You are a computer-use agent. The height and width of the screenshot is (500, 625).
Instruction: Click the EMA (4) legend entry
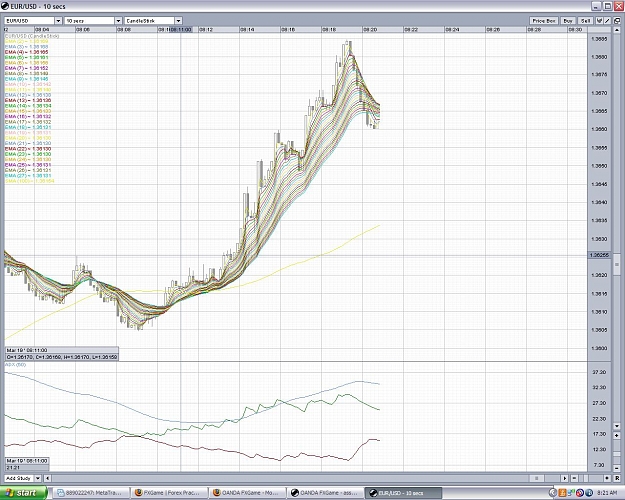tap(27, 52)
